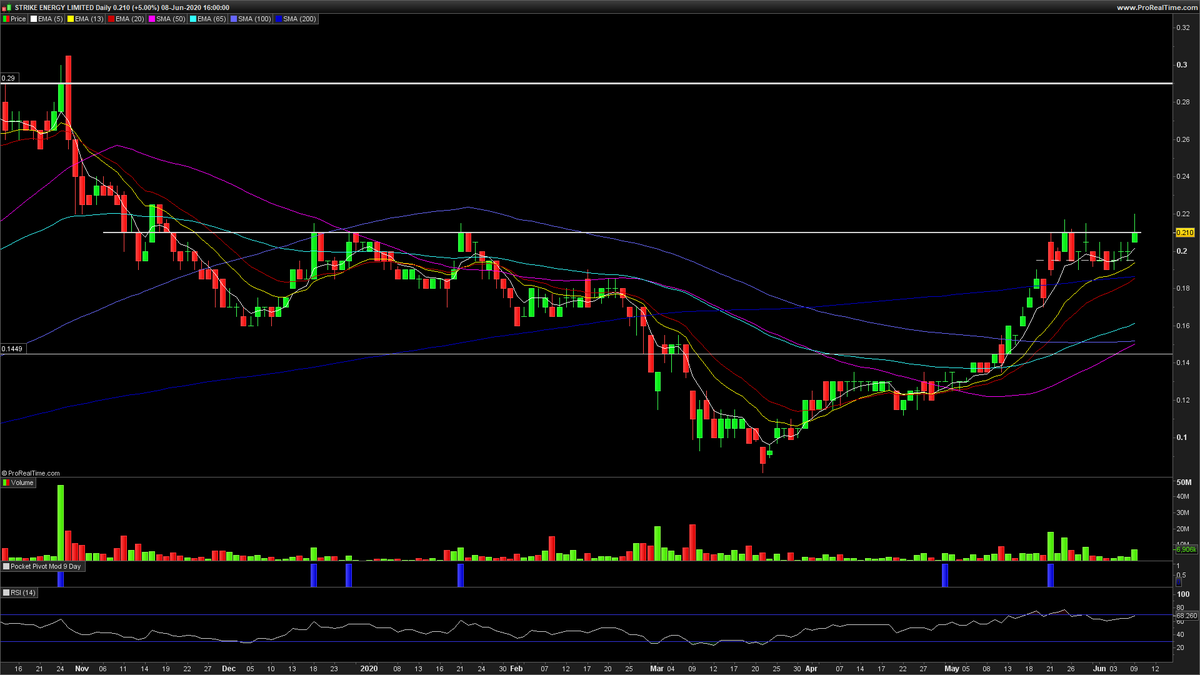Click the 50M volume axis label
1200x675 pixels.
(x=1182, y=482)
